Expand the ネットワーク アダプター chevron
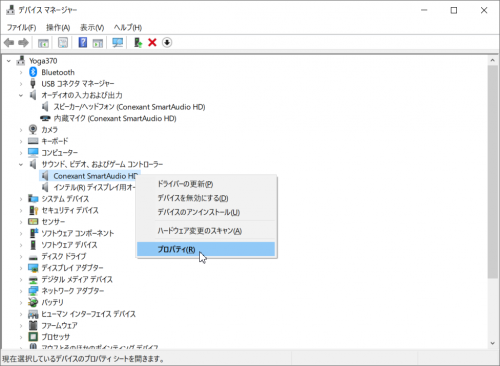 click(x=21, y=291)
